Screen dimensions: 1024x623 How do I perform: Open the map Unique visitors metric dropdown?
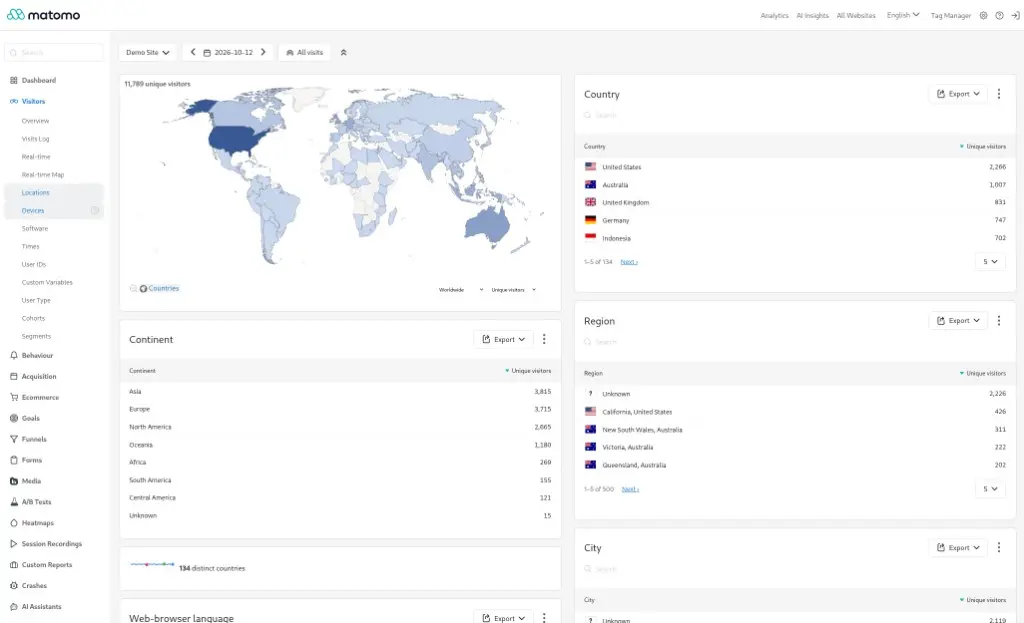(513, 289)
